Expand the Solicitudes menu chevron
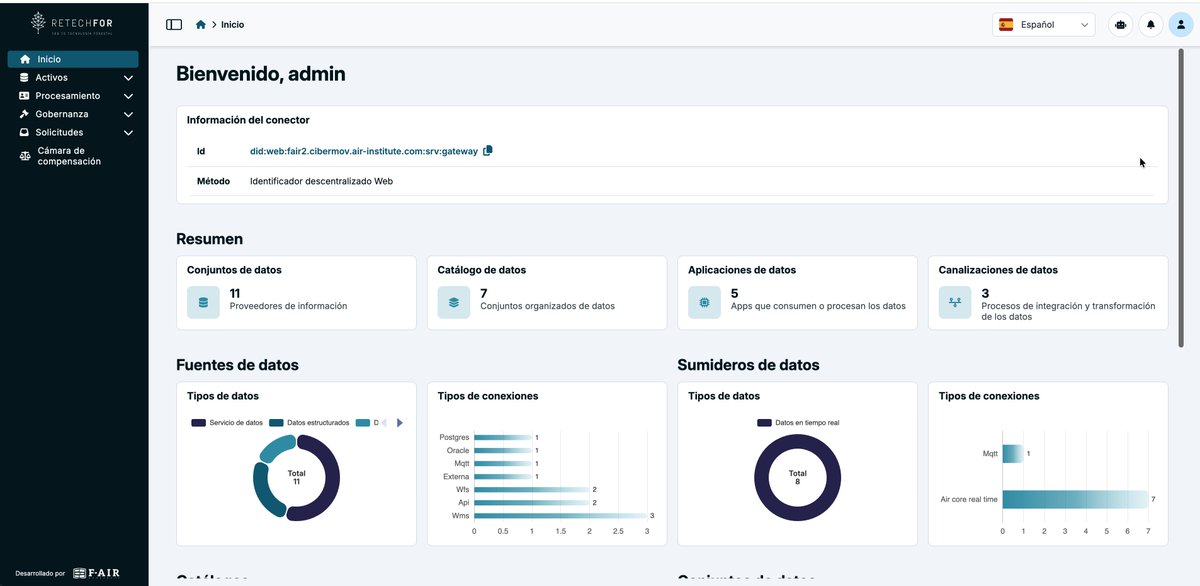 128,132
